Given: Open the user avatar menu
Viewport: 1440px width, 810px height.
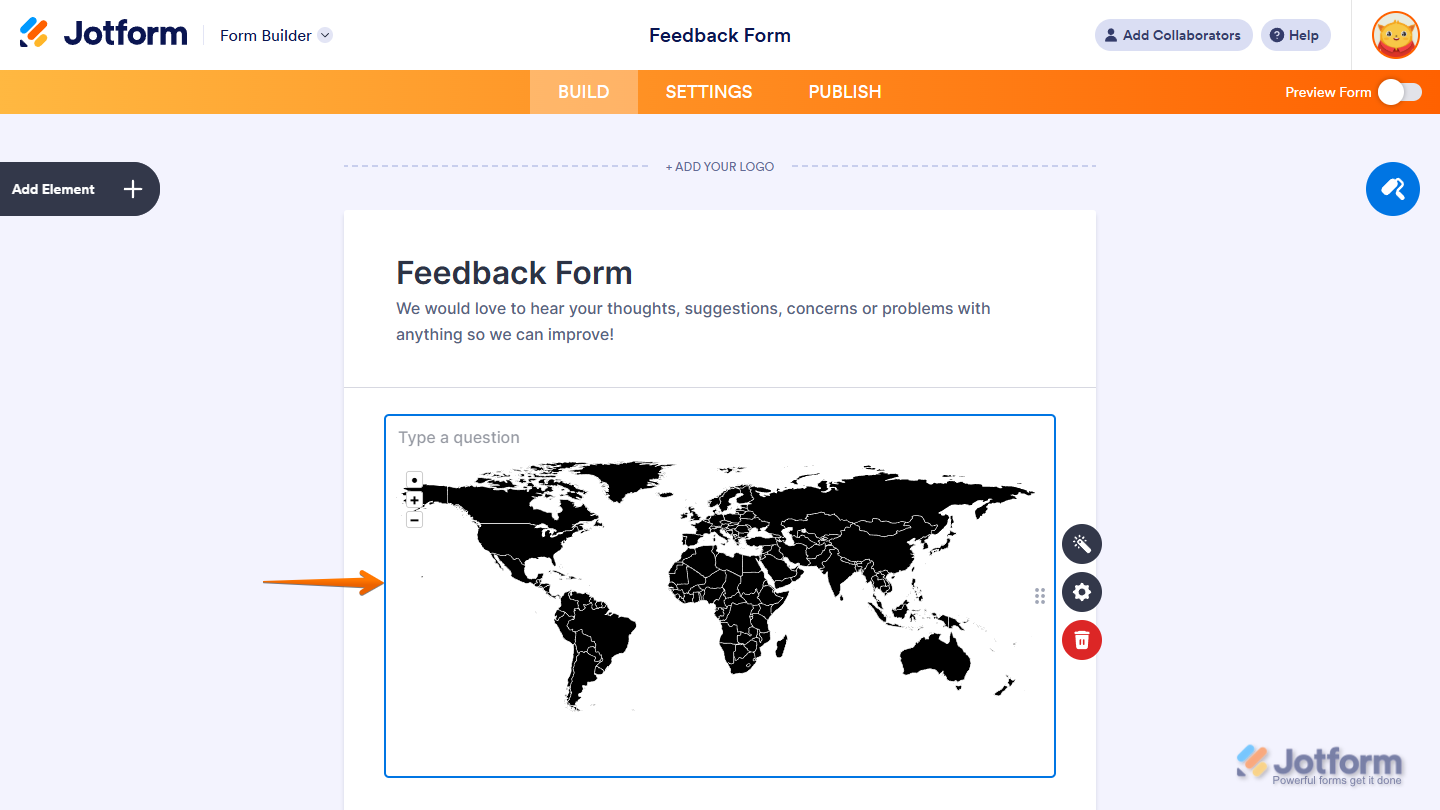Looking at the screenshot, I should 1395,35.
